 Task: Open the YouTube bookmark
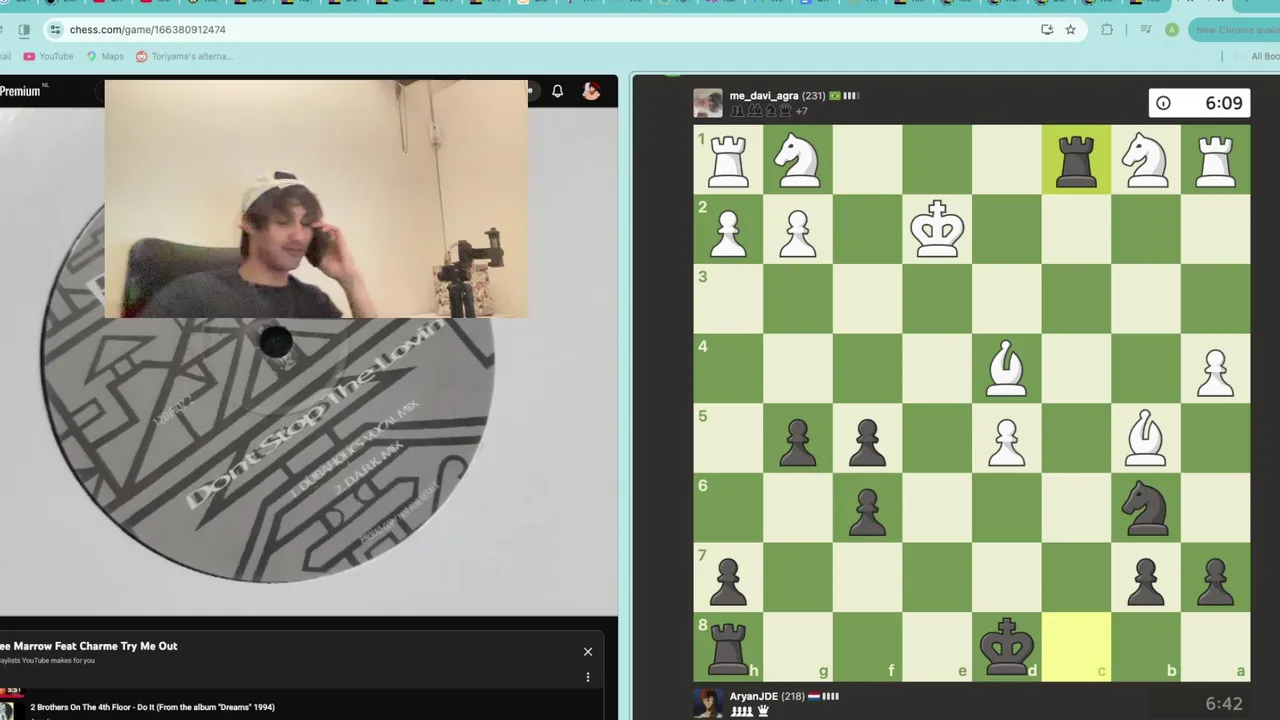tap(48, 56)
